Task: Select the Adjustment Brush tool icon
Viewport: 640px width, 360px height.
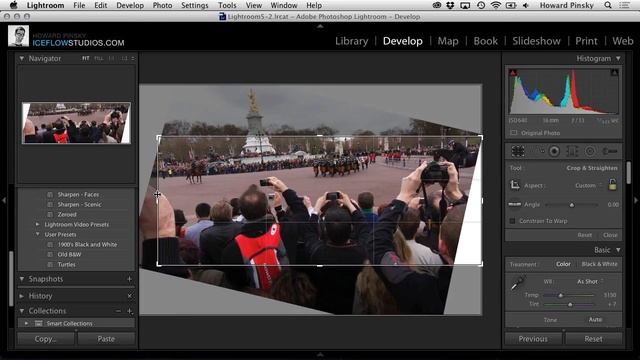Action: [610, 151]
